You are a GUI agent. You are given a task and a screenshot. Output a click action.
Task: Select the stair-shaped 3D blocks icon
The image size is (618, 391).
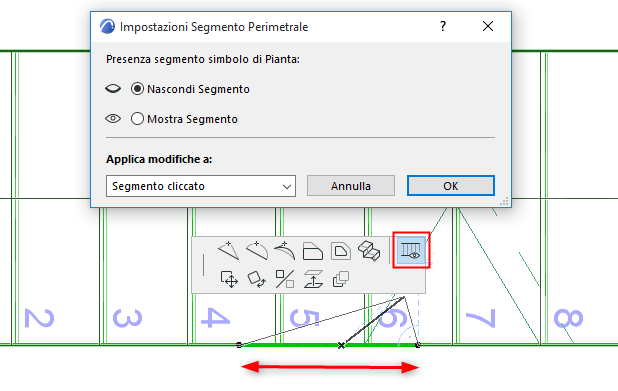pyautogui.click(x=369, y=251)
